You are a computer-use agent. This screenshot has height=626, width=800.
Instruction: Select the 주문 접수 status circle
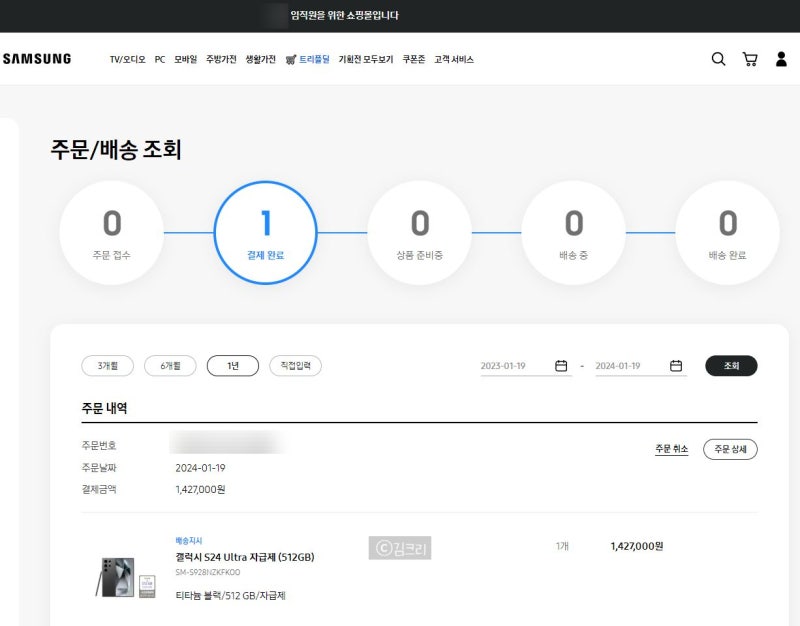pos(112,233)
